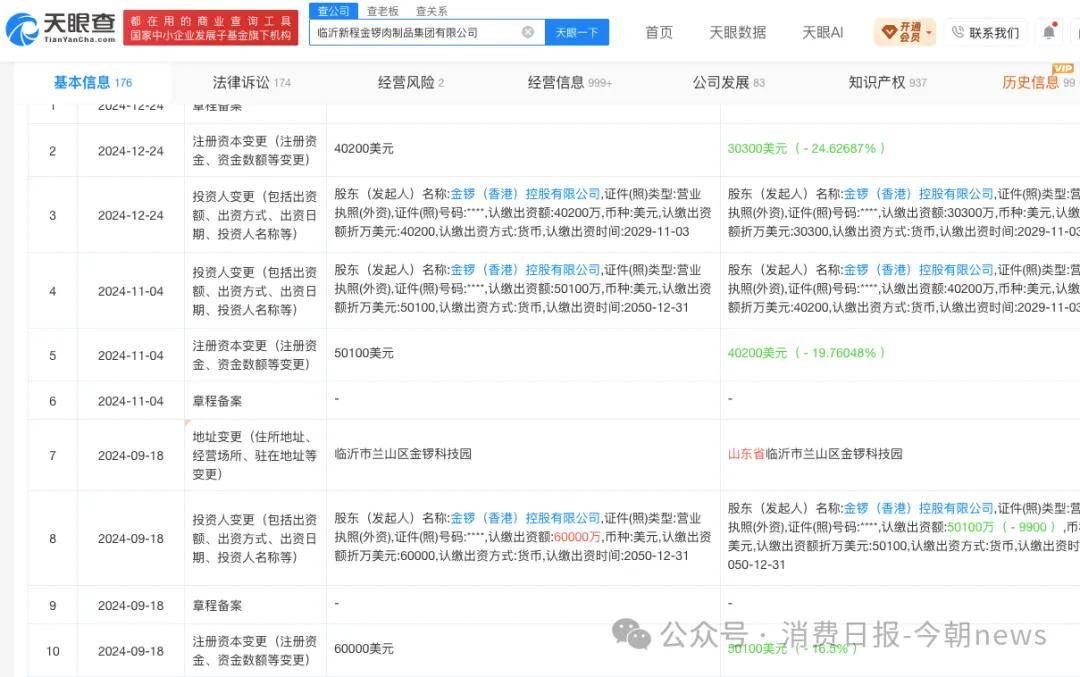Select the 查公司 search tab
The image size is (1080, 677).
click(333, 11)
